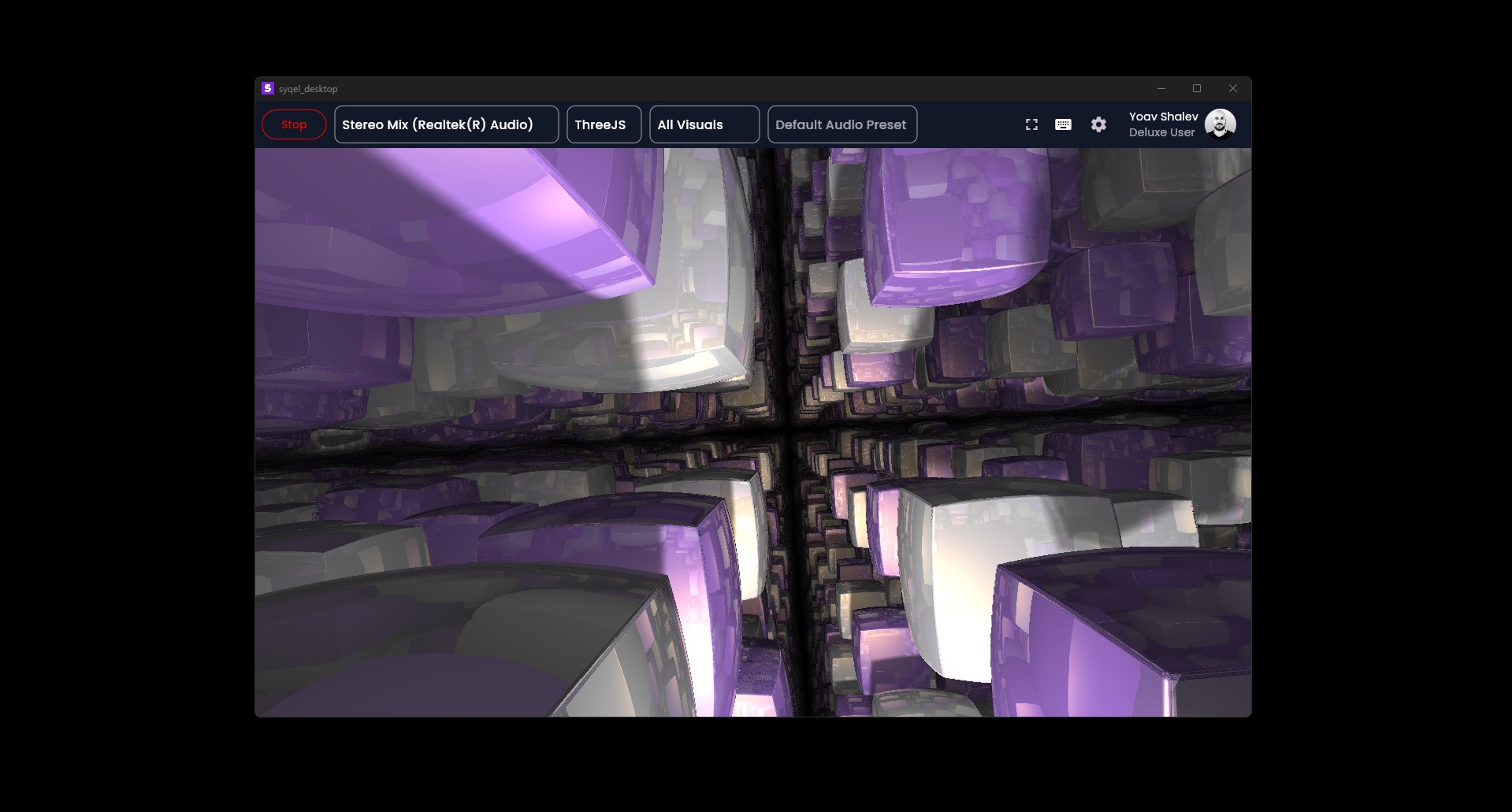1512x812 pixels.
Task: Enter fullscreen mode with the fullscreen icon
Action: click(x=1031, y=124)
